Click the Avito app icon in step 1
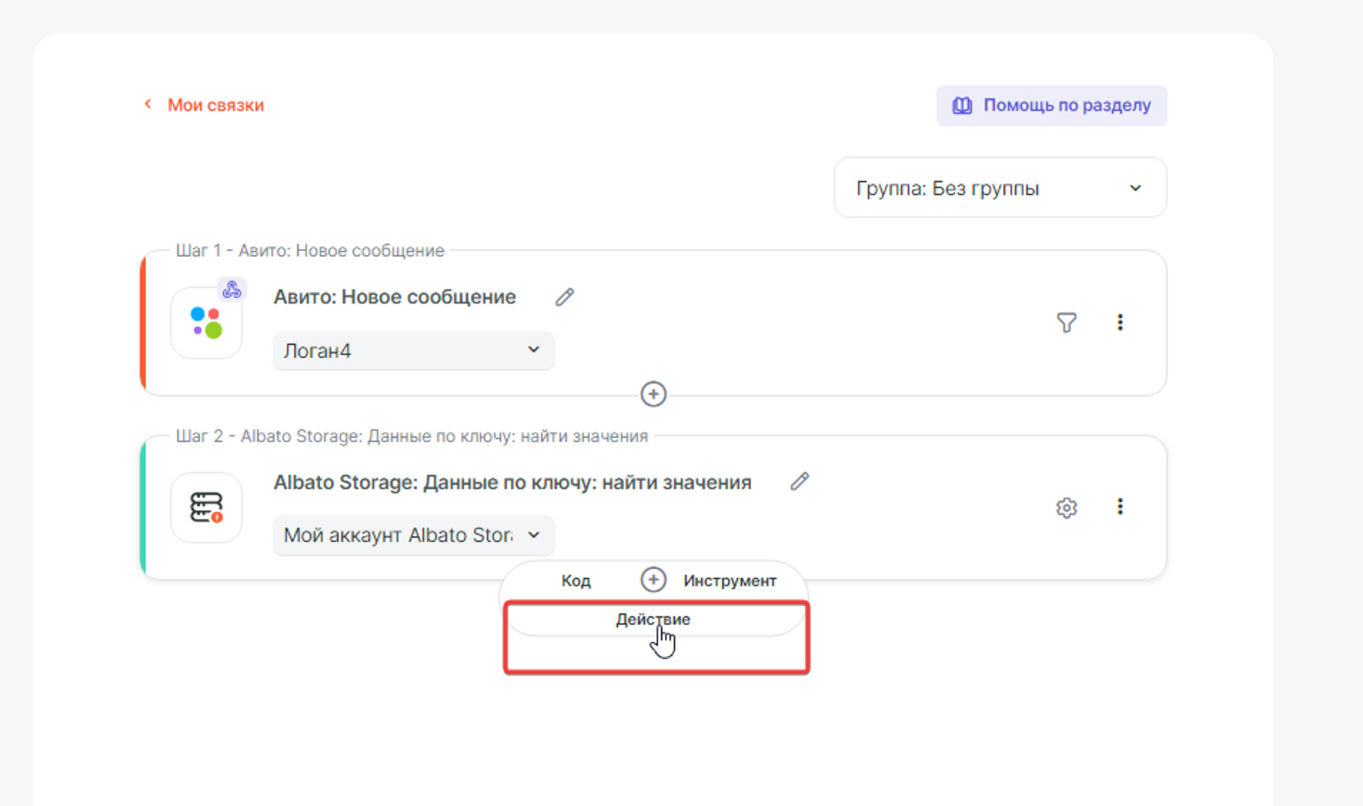Image resolution: width=1363 pixels, height=806 pixels. click(x=206, y=323)
